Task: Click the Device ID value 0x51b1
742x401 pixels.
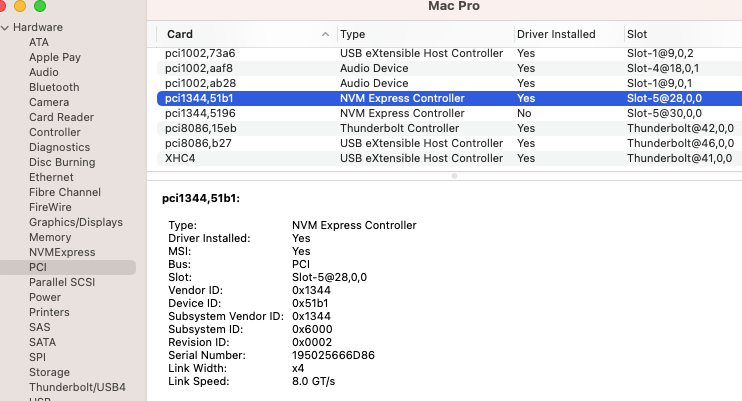Action: coord(310,303)
